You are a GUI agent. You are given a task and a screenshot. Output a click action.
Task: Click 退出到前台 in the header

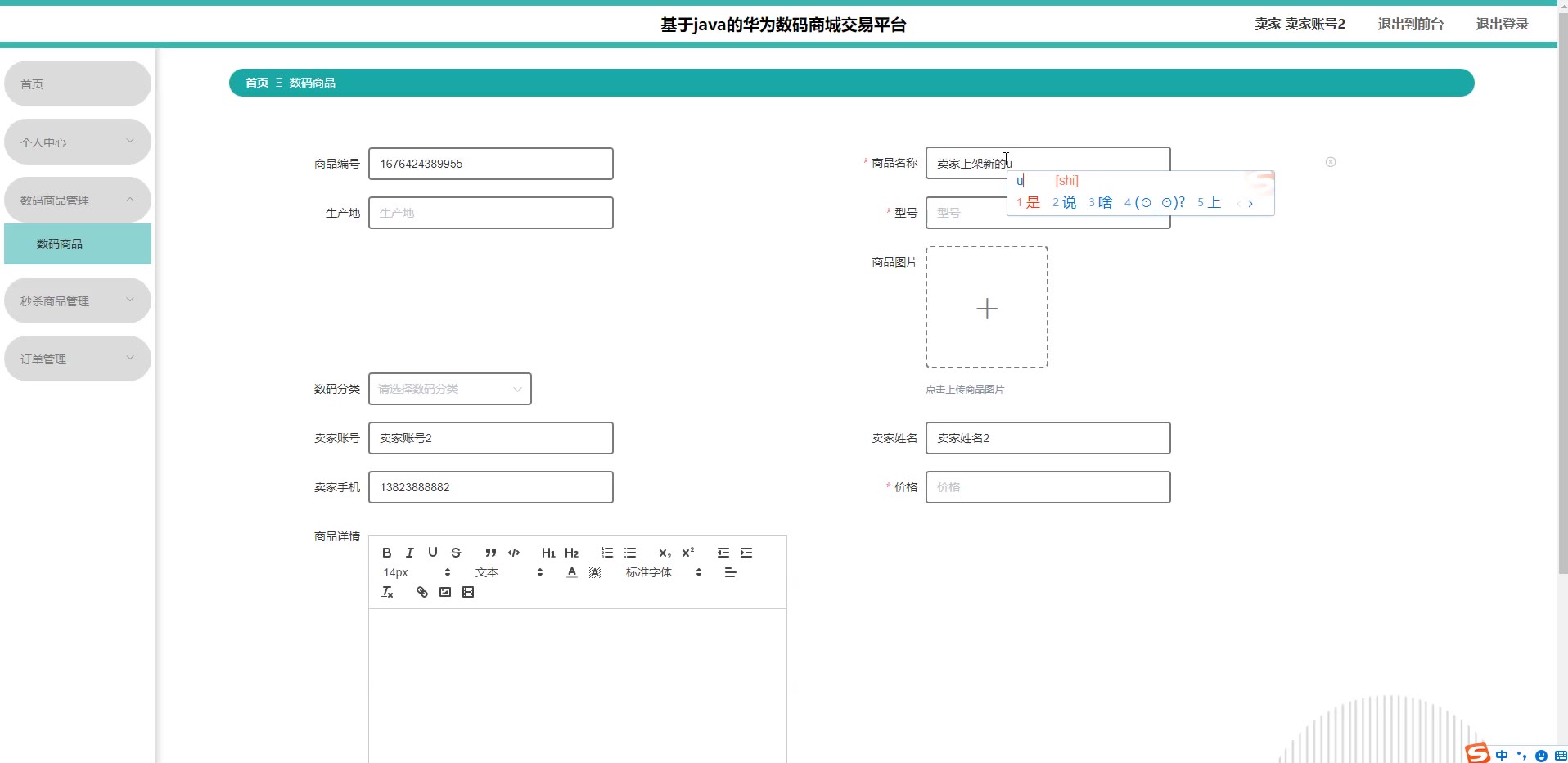pyautogui.click(x=1410, y=24)
